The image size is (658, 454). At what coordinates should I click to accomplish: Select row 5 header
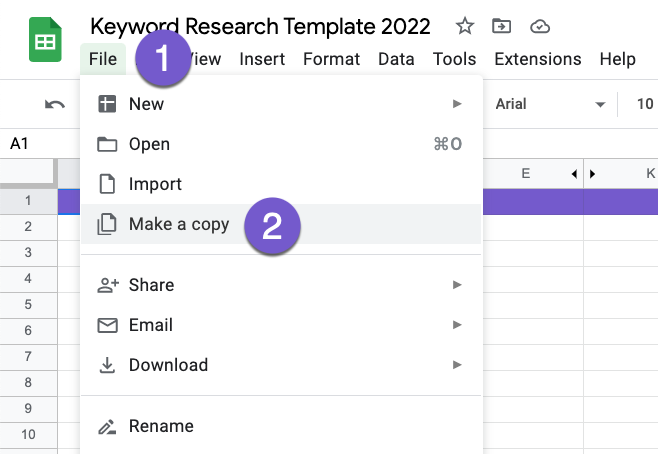(28, 304)
